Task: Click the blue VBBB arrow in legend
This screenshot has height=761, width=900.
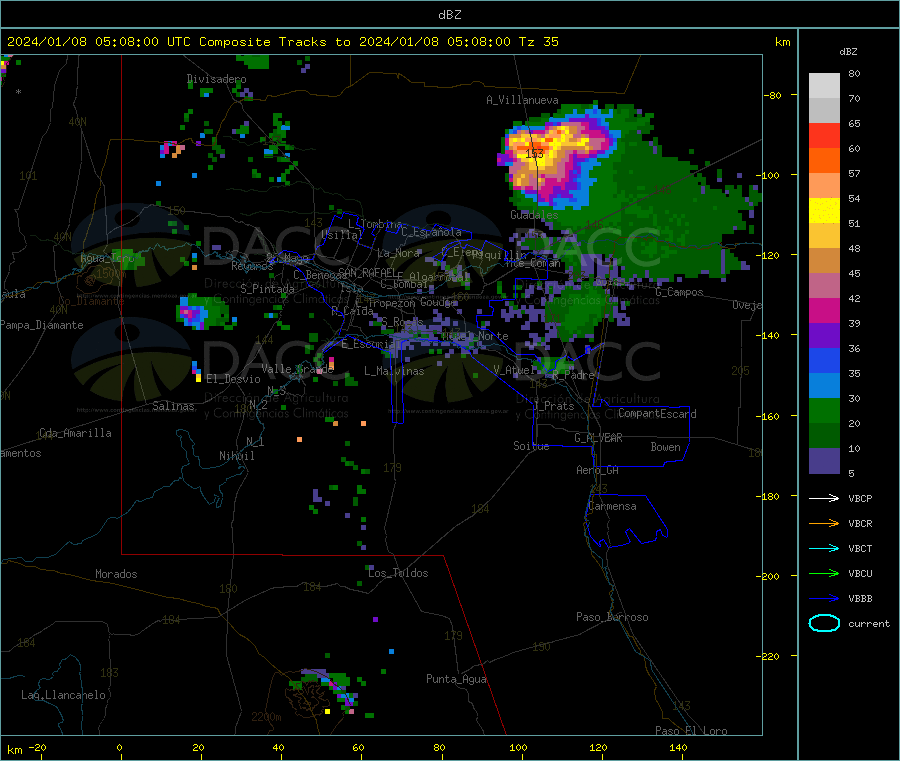Action: click(x=824, y=598)
